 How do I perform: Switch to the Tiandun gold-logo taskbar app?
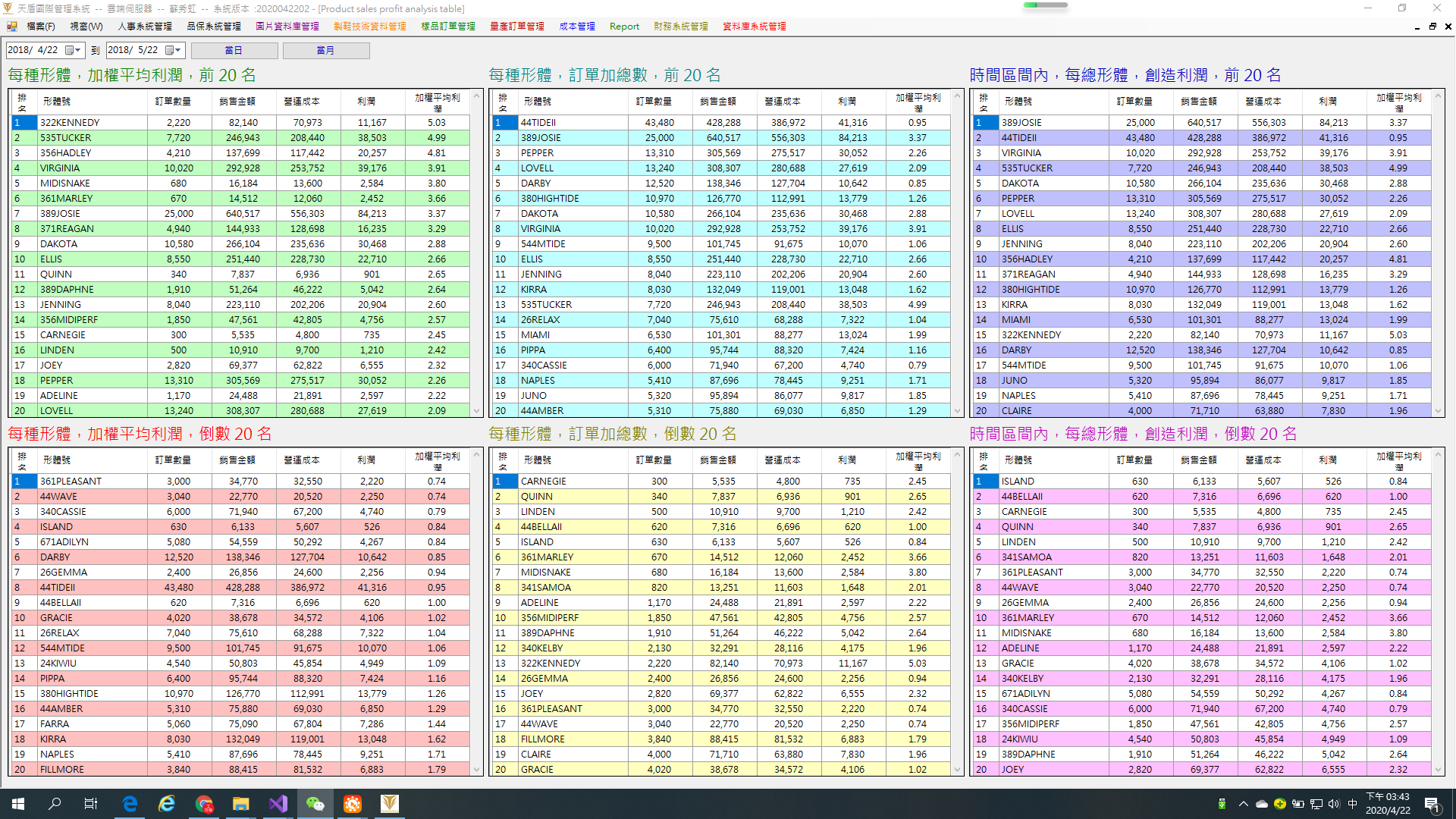pyautogui.click(x=389, y=804)
